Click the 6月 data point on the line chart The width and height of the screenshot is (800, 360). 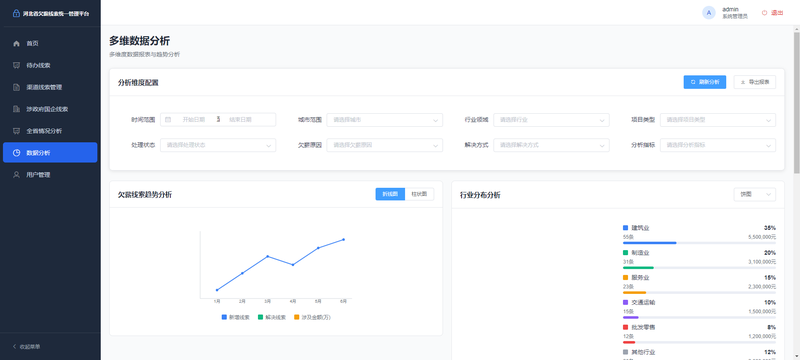tap(343, 239)
